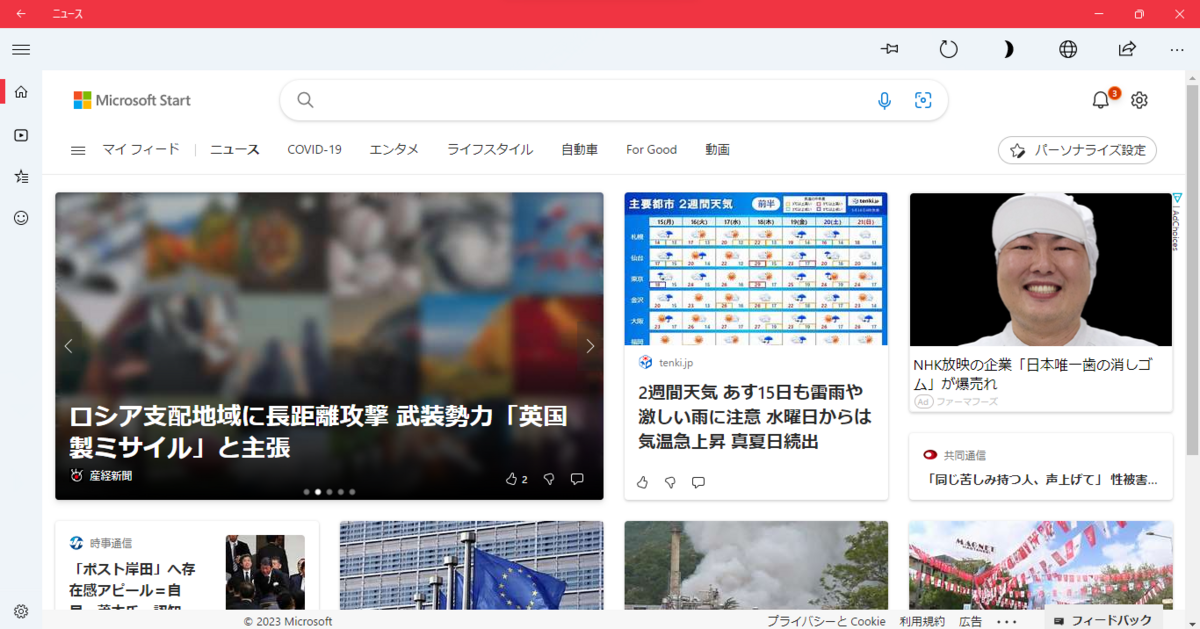Open the more options ellipsis in toolbar
This screenshot has height=629, width=1200.
pos(1177,49)
